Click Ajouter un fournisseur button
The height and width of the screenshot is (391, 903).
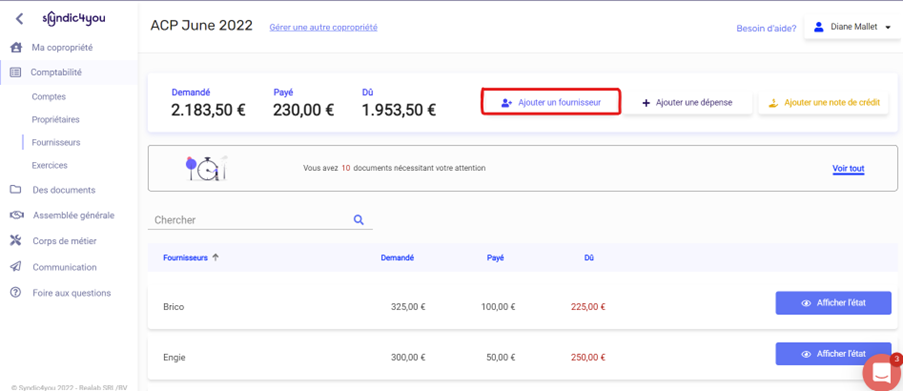551,103
